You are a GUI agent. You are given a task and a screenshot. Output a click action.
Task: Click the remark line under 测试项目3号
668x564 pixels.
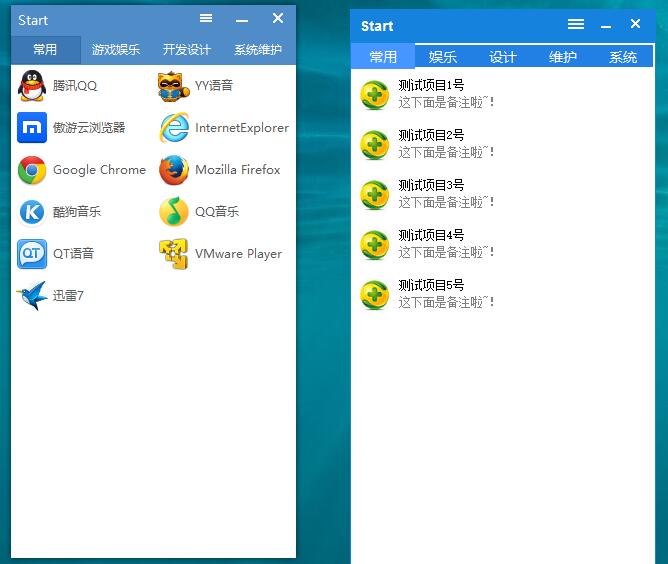[446, 202]
